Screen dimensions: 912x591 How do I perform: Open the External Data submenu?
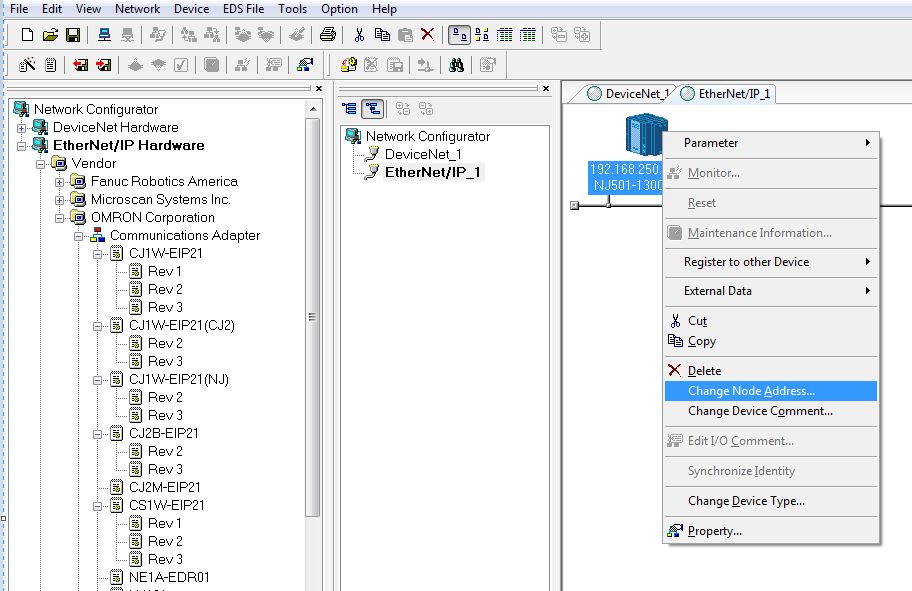tap(771, 291)
